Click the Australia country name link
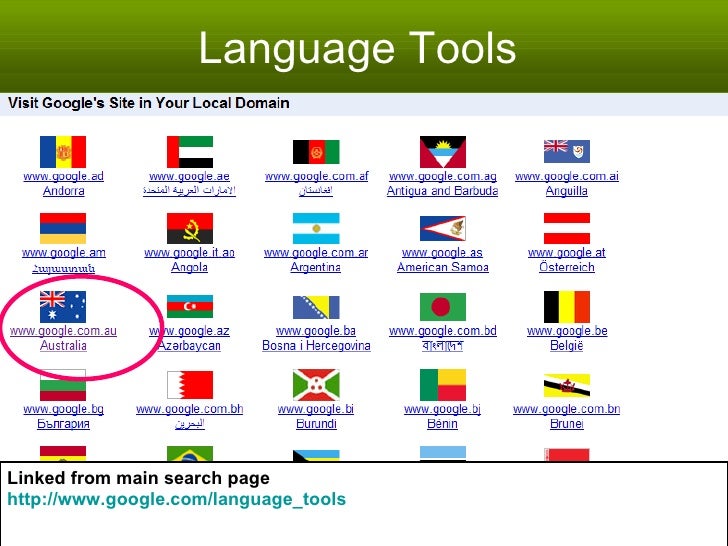Viewport: 728px width, 546px height. coord(64,345)
